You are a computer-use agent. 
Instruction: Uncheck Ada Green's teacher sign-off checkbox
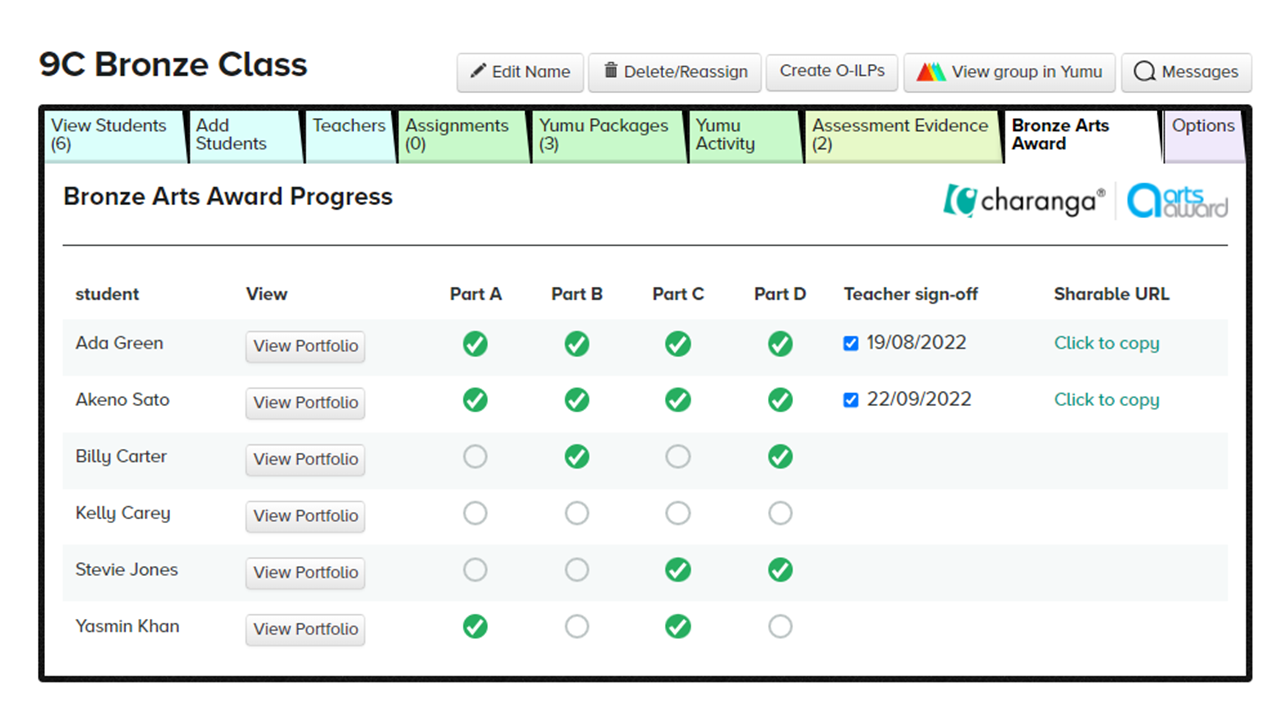(851, 344)
